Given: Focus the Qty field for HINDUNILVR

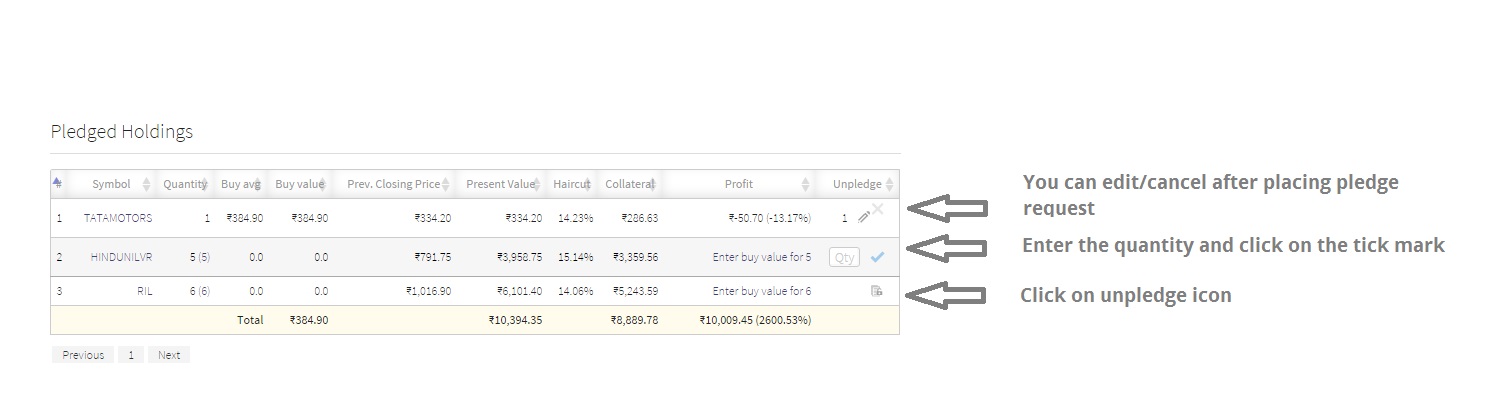Looking at the screenshot, I should click(x=844, y=257).
